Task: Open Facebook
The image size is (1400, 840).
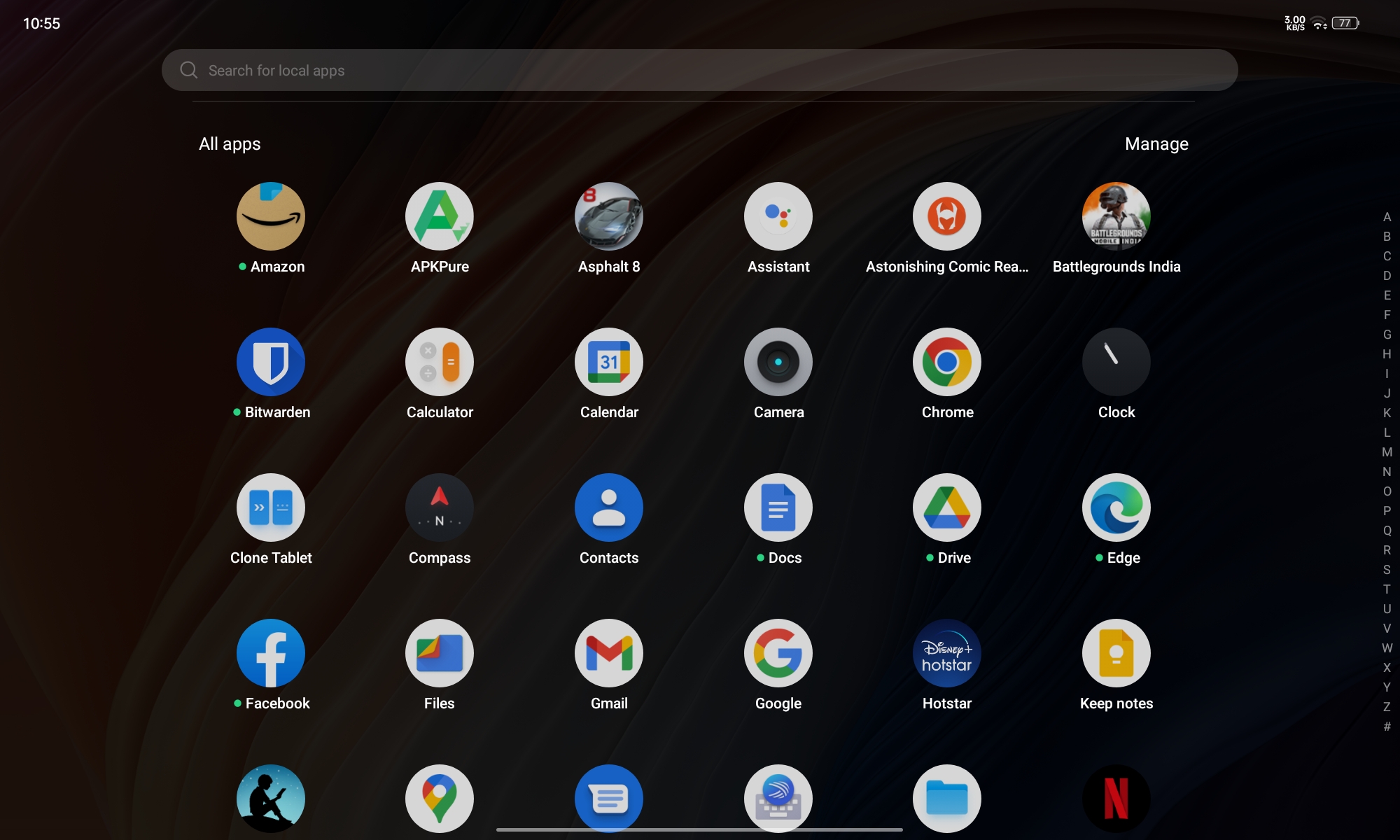Action: (x=271, y=653)
